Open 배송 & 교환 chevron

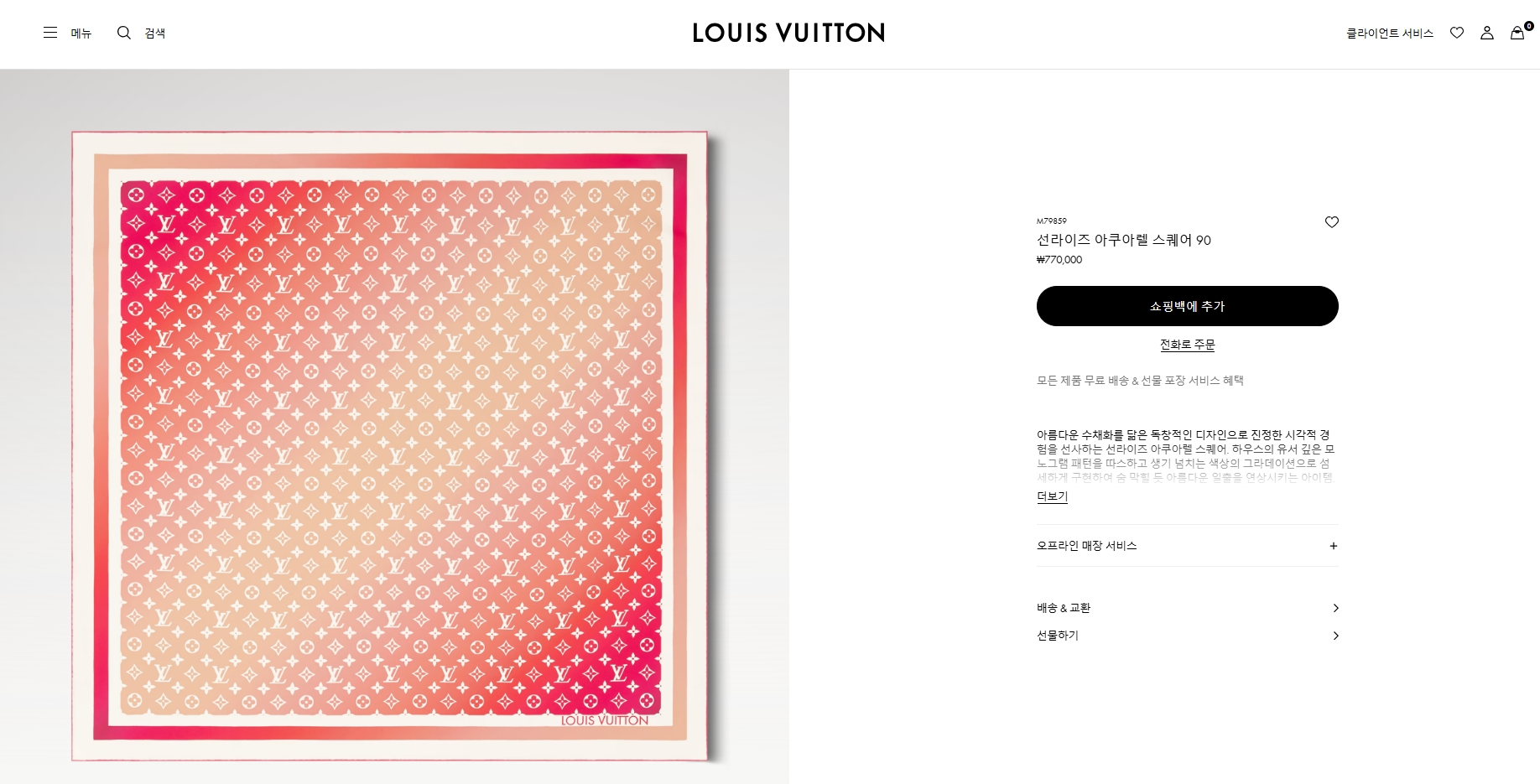[1335, 608]
